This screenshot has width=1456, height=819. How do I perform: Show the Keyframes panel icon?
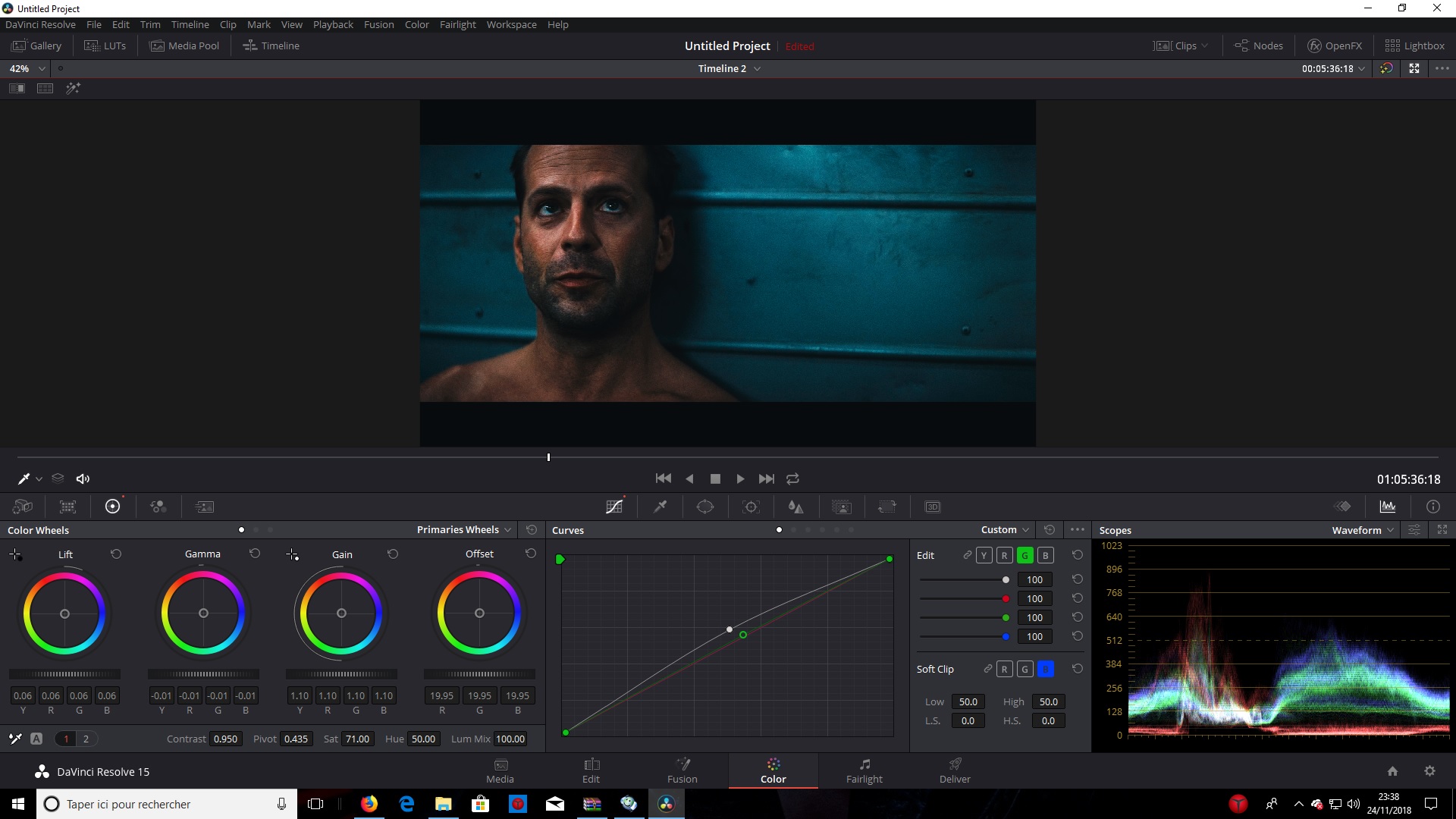1342,507
